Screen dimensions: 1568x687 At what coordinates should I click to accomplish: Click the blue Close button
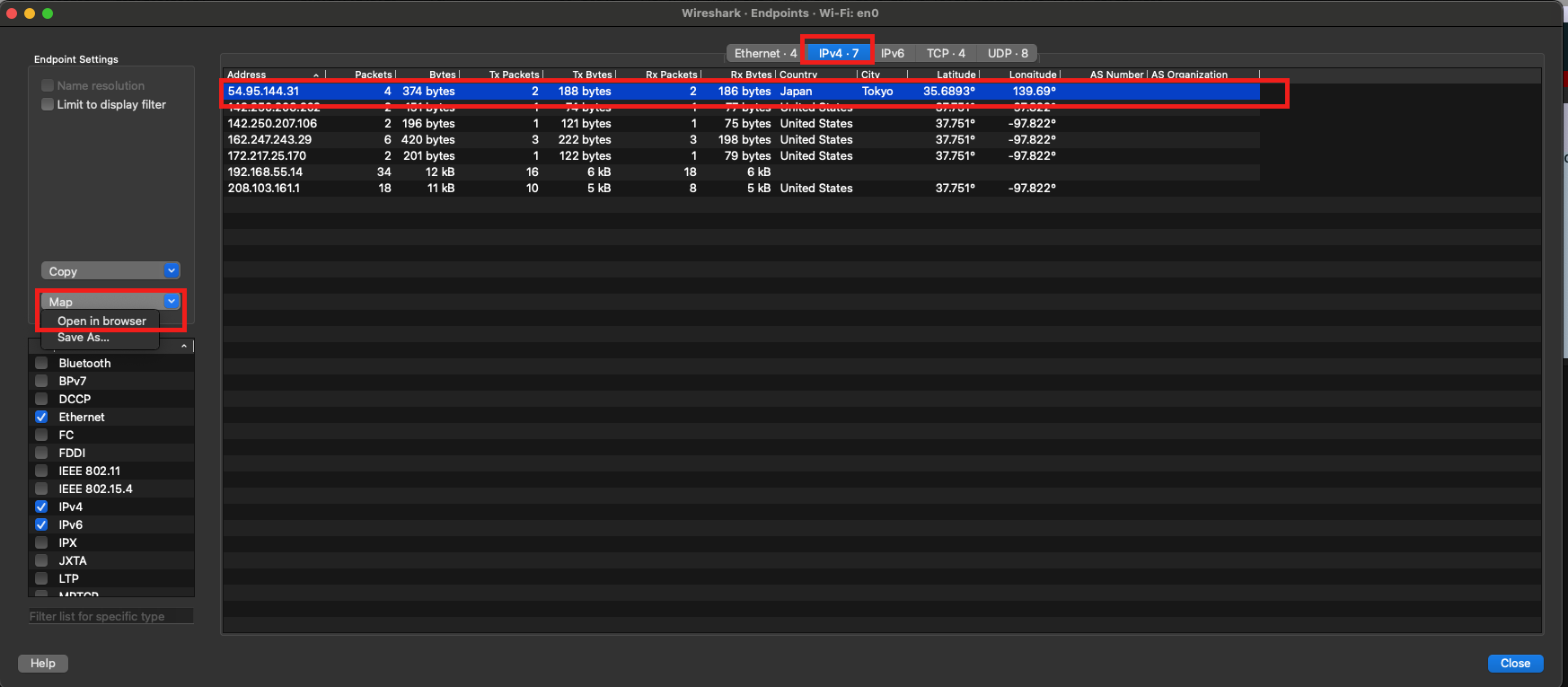click(x=1515, y=663)
